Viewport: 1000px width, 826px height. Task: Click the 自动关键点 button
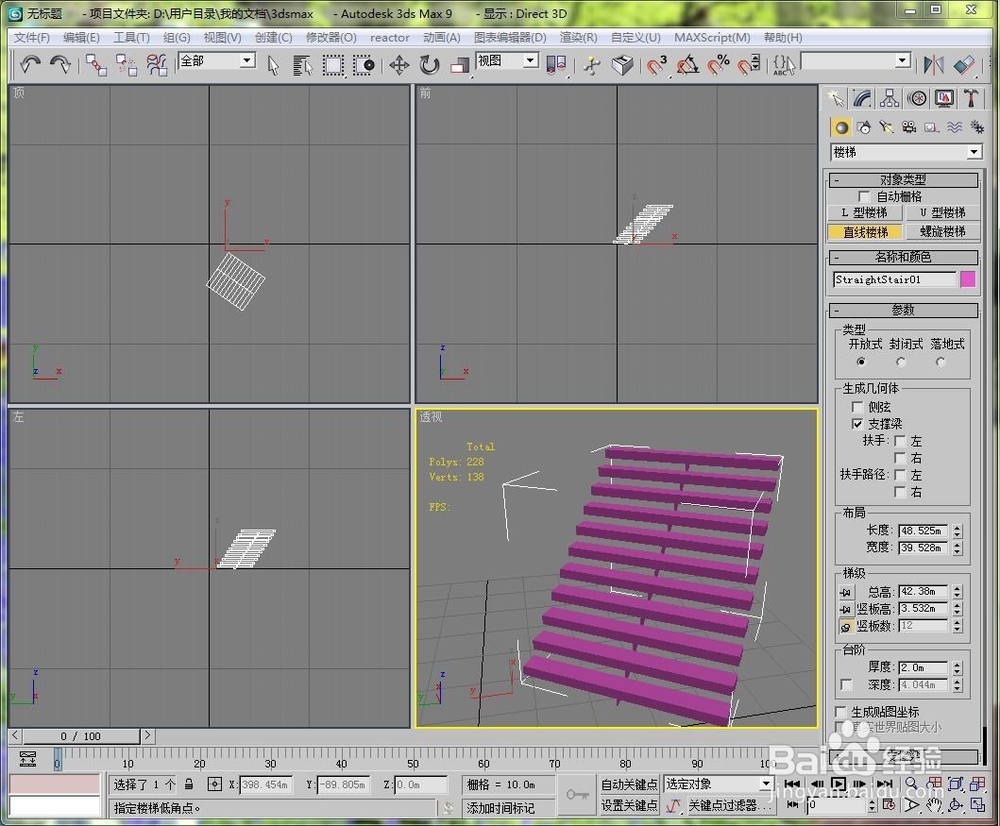point(629,784)
